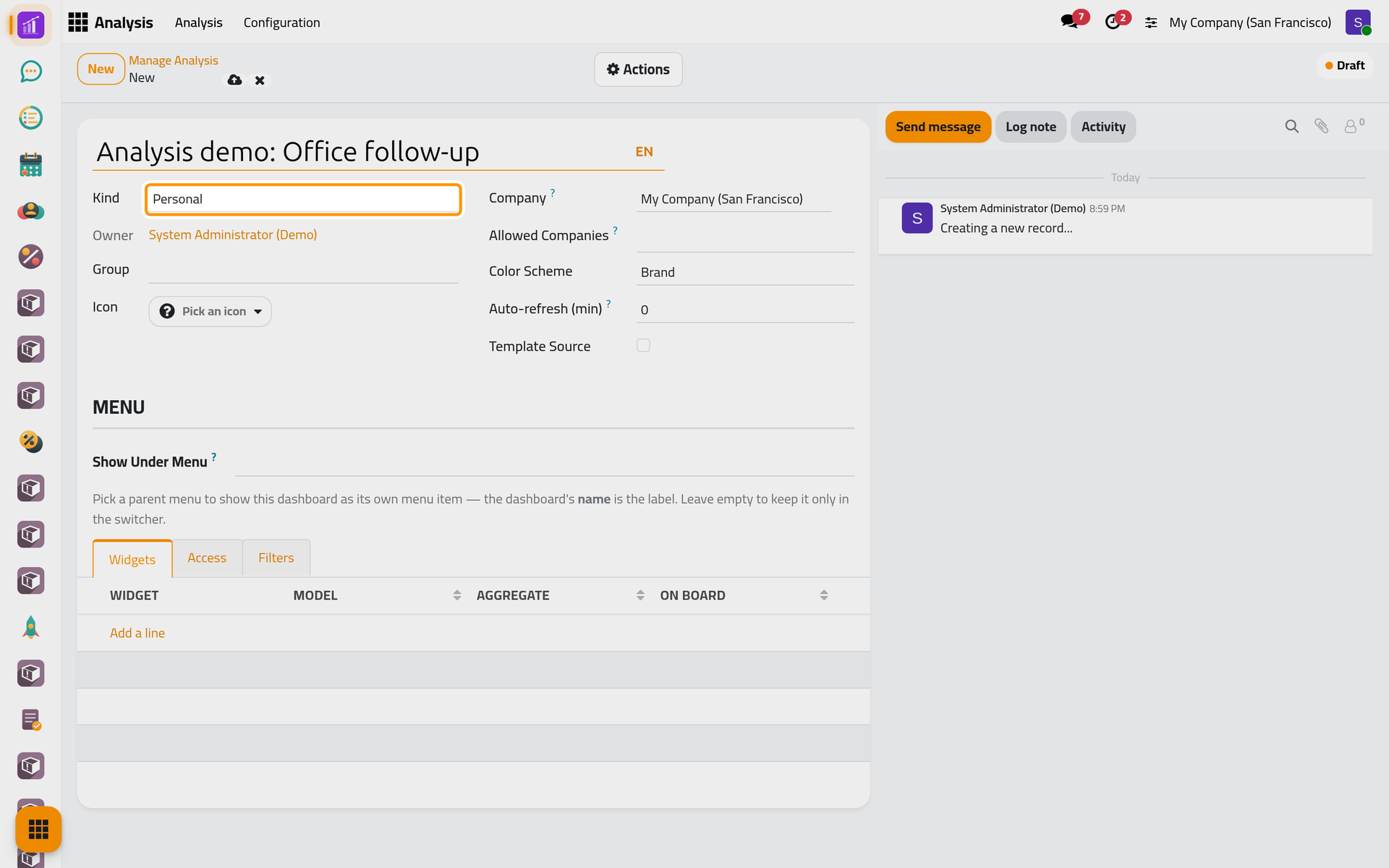Click the Analysis app title in navbar
The width and height of the screenshot is (1389, 868).
click(x=124, y=22)
